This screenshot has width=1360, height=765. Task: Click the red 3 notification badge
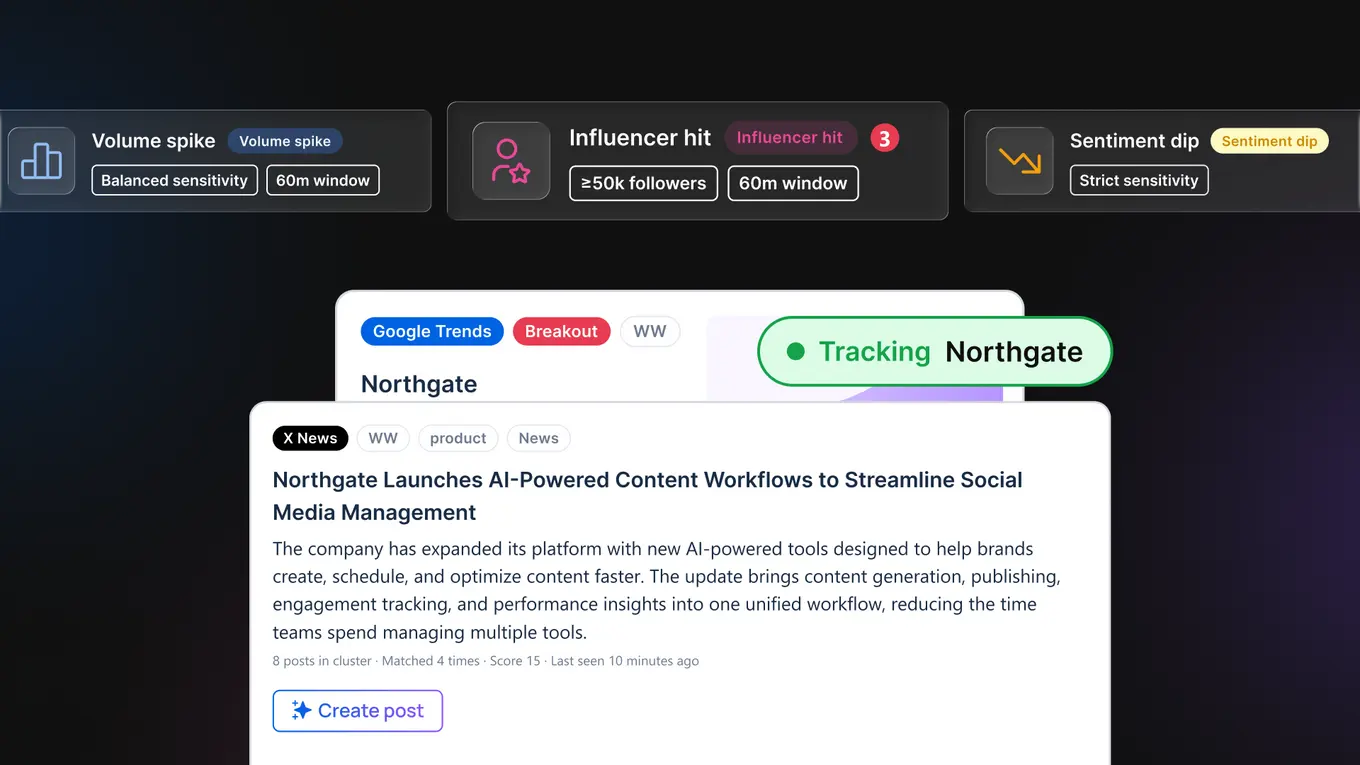(884, 138)
